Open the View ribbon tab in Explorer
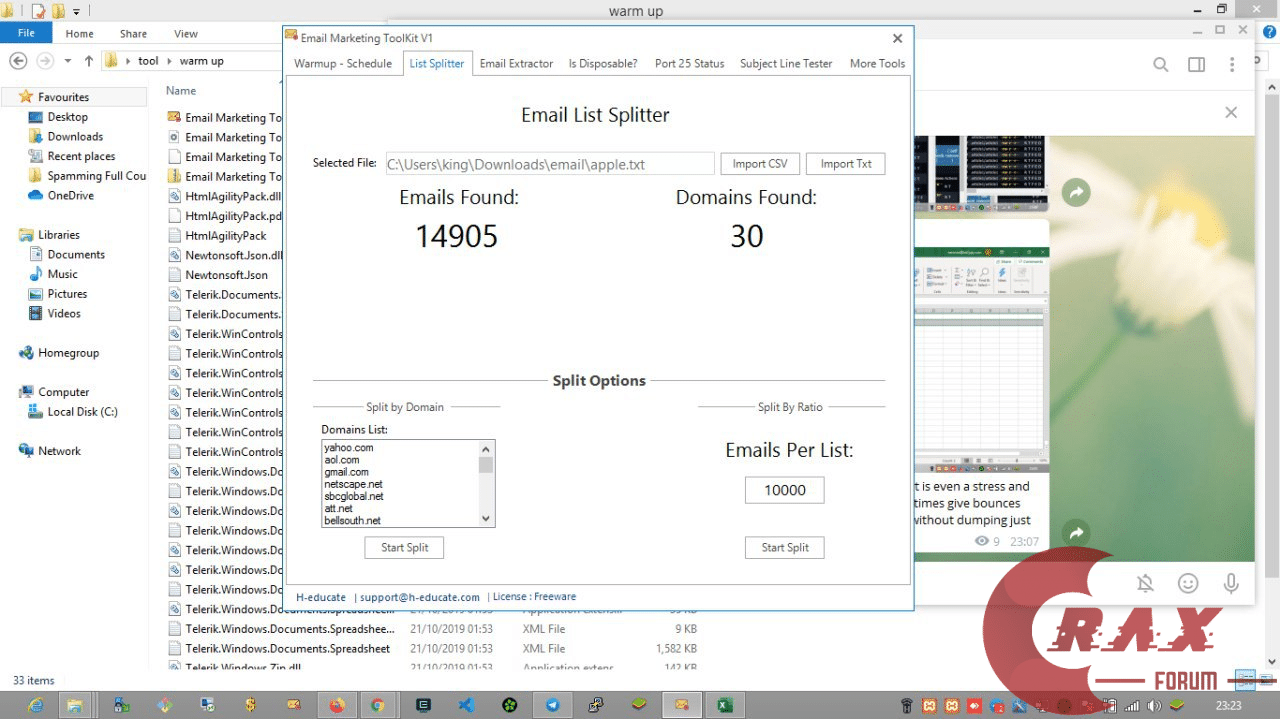 186,33
